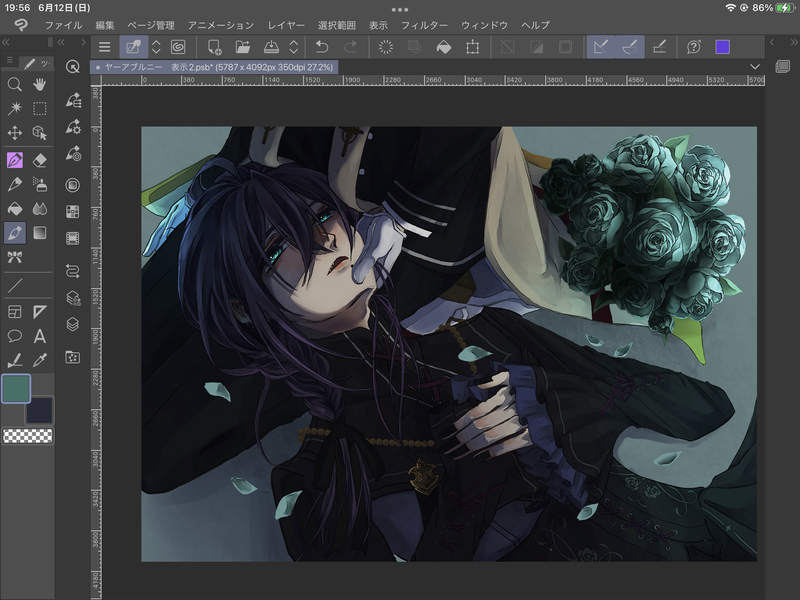This screenshot has width=800, height=600.
Task: Open the ヘルプ menu
Action: (535, 25)
